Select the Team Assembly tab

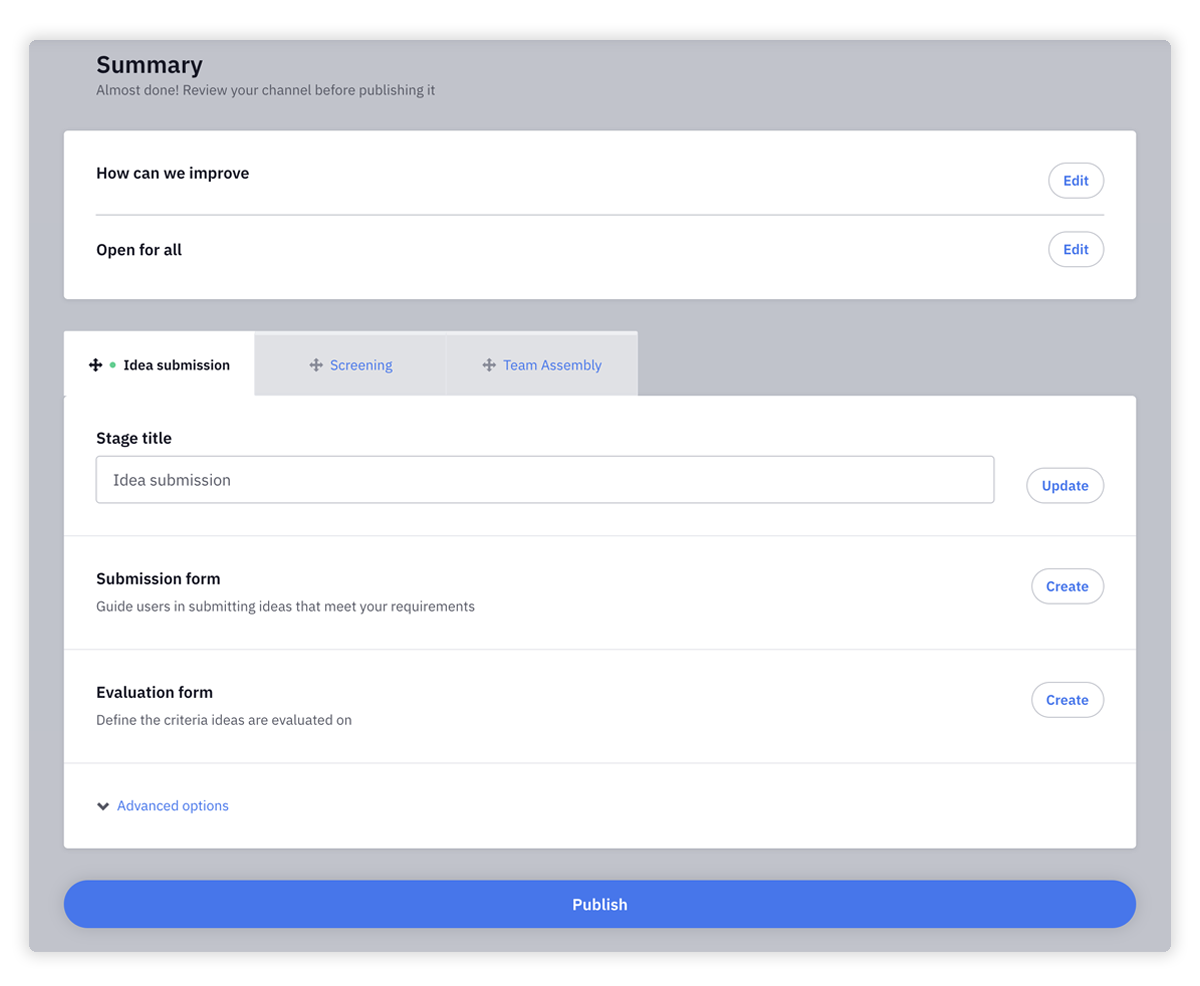point(542,364)
